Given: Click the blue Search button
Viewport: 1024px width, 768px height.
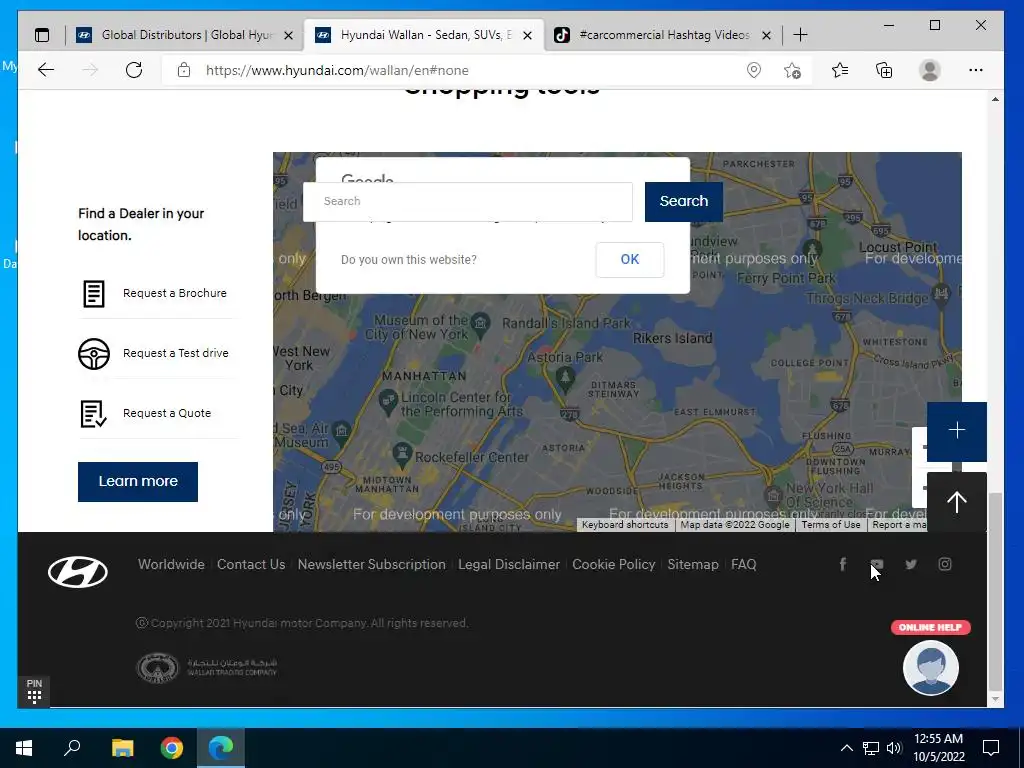Looking at the screenshot, I should (x=684, y=202).
